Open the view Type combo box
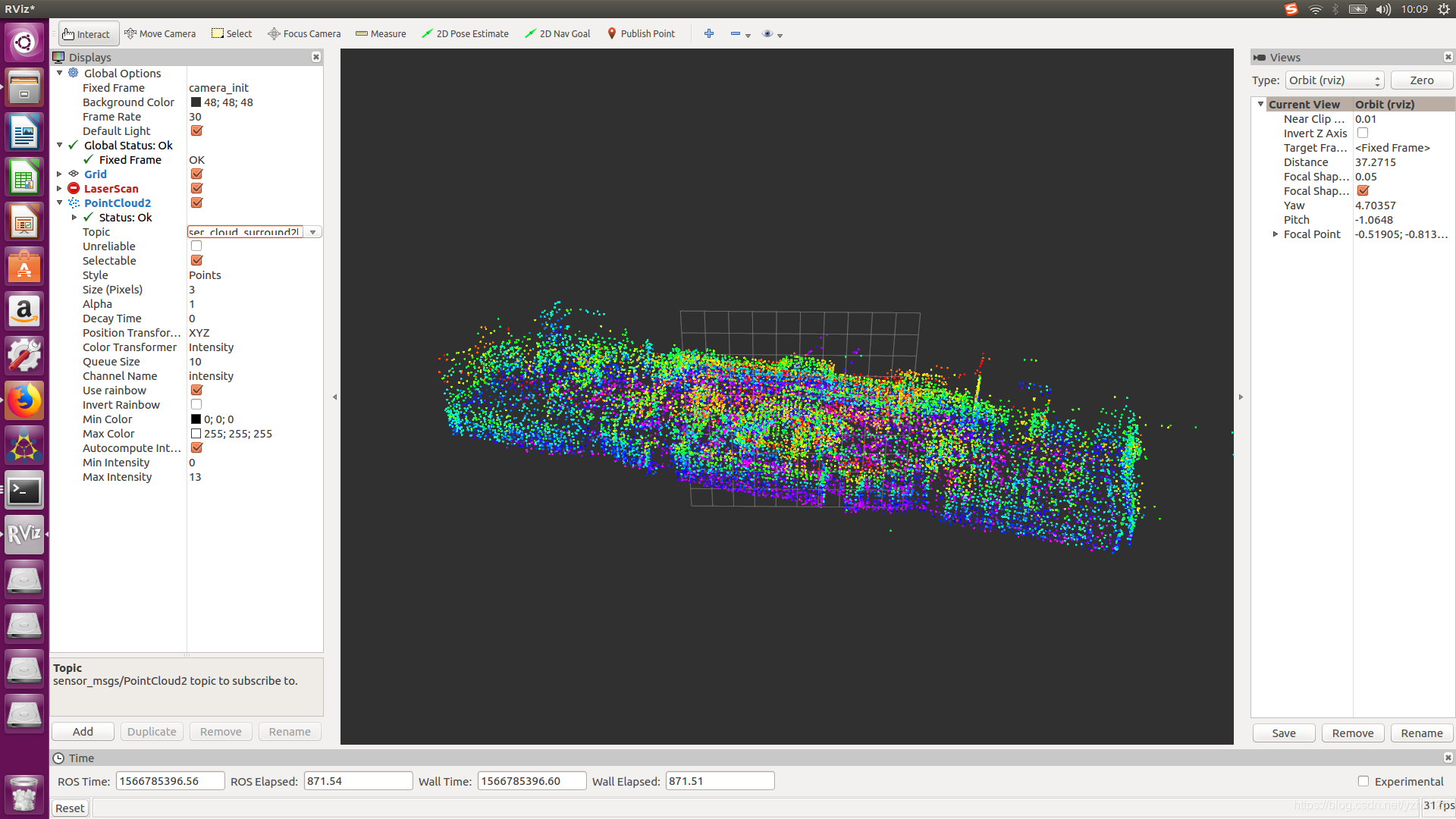The height and width of the screenshot is (819, 1456). [1335, 80]
